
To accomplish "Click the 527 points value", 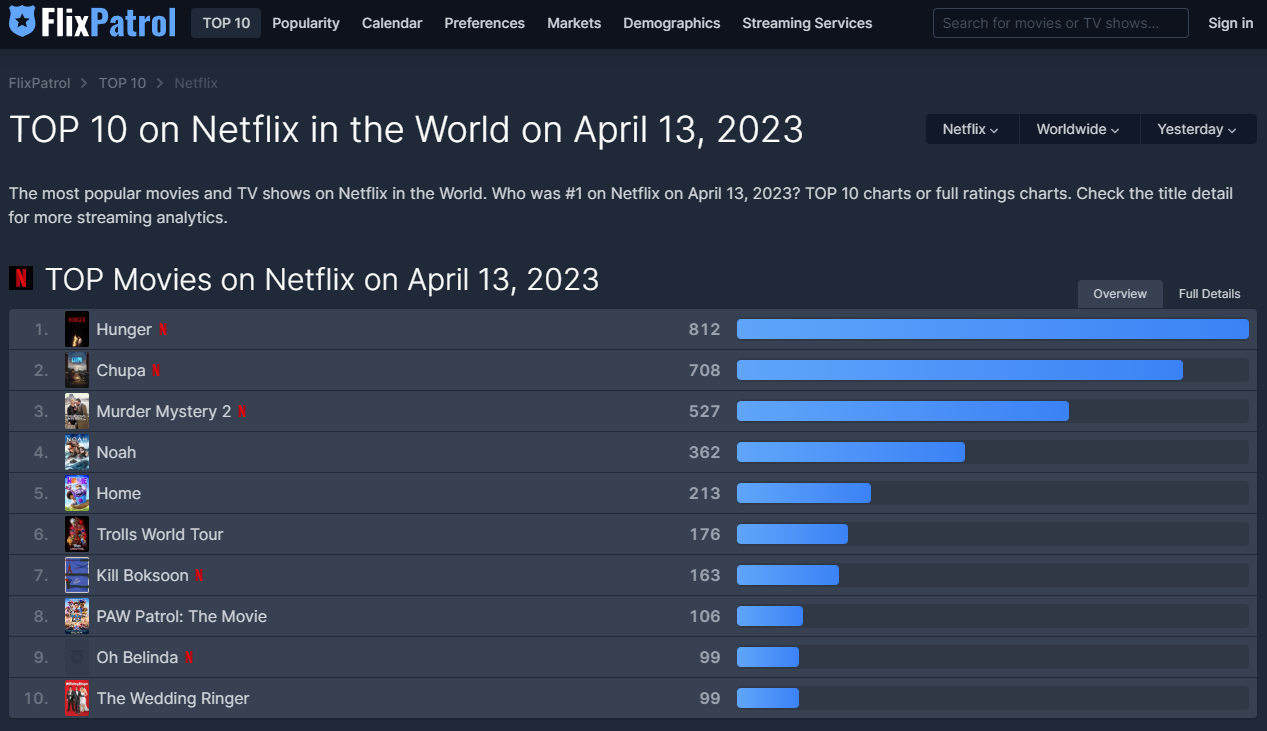I will click(x=704, y=411).
